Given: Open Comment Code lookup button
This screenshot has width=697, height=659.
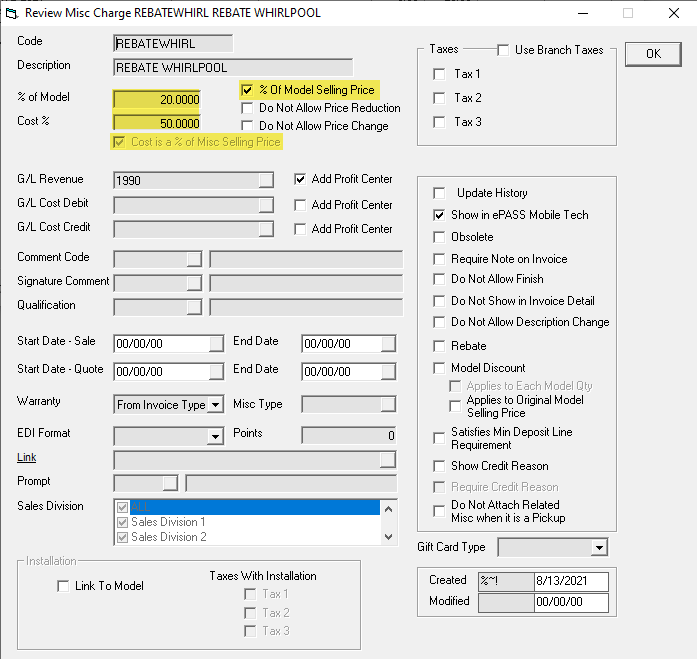Looking at the screenshot, I should click(194, 259).
